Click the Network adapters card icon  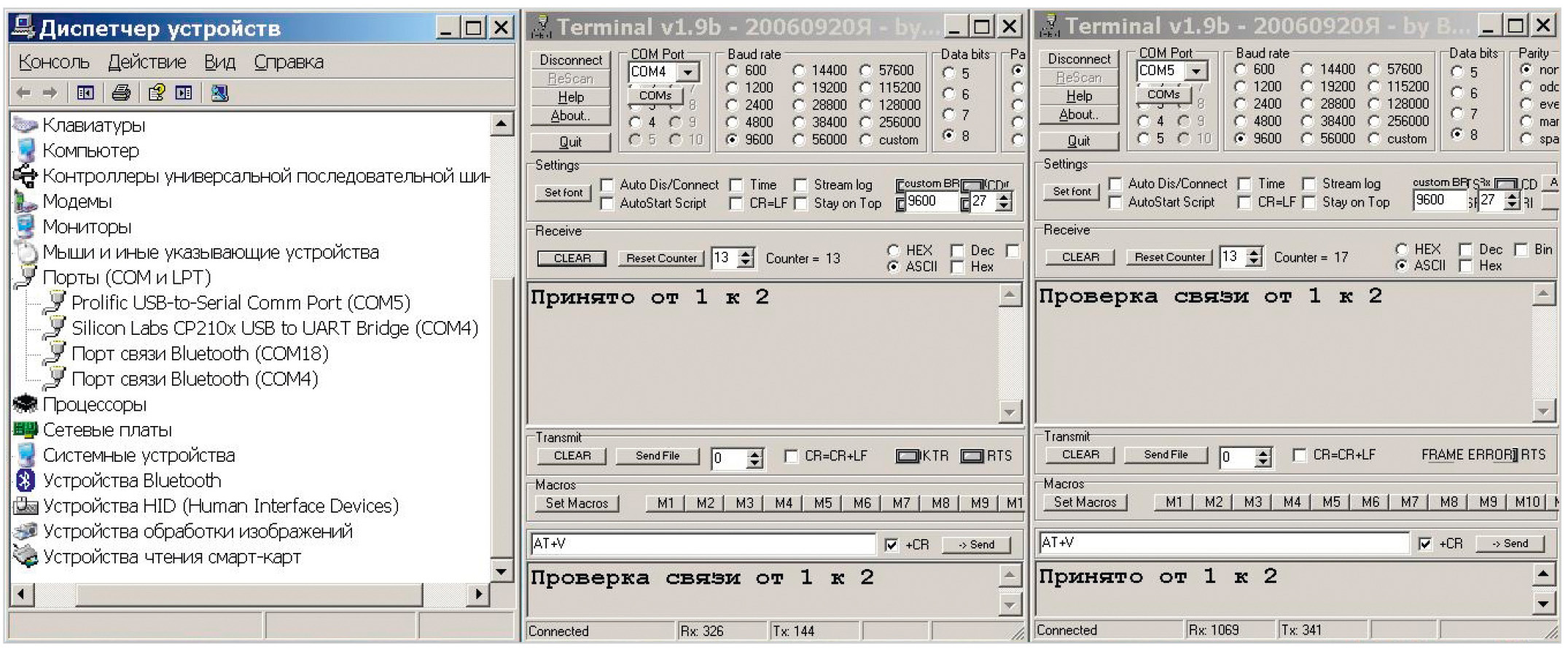click(26, 430)
